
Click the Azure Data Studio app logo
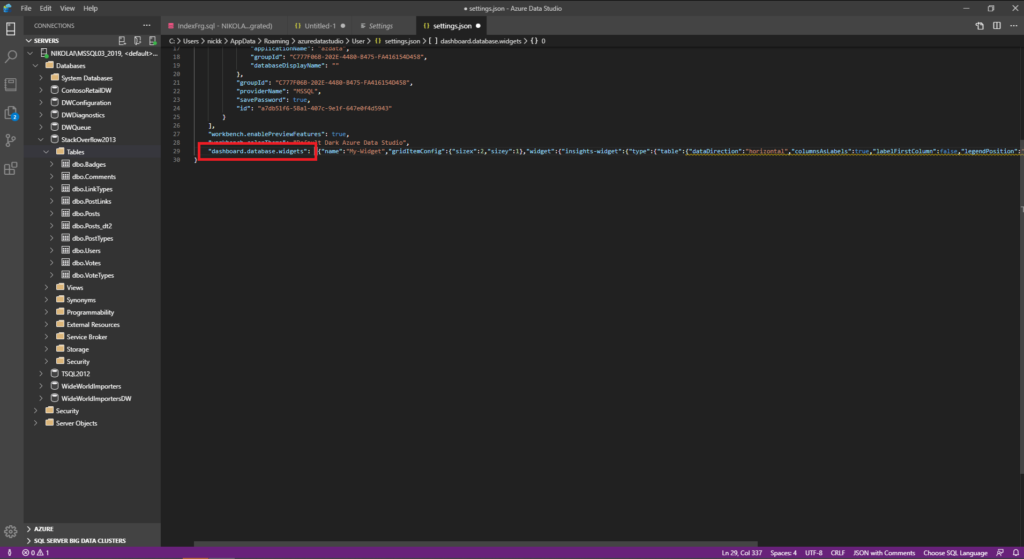point(8,8)
